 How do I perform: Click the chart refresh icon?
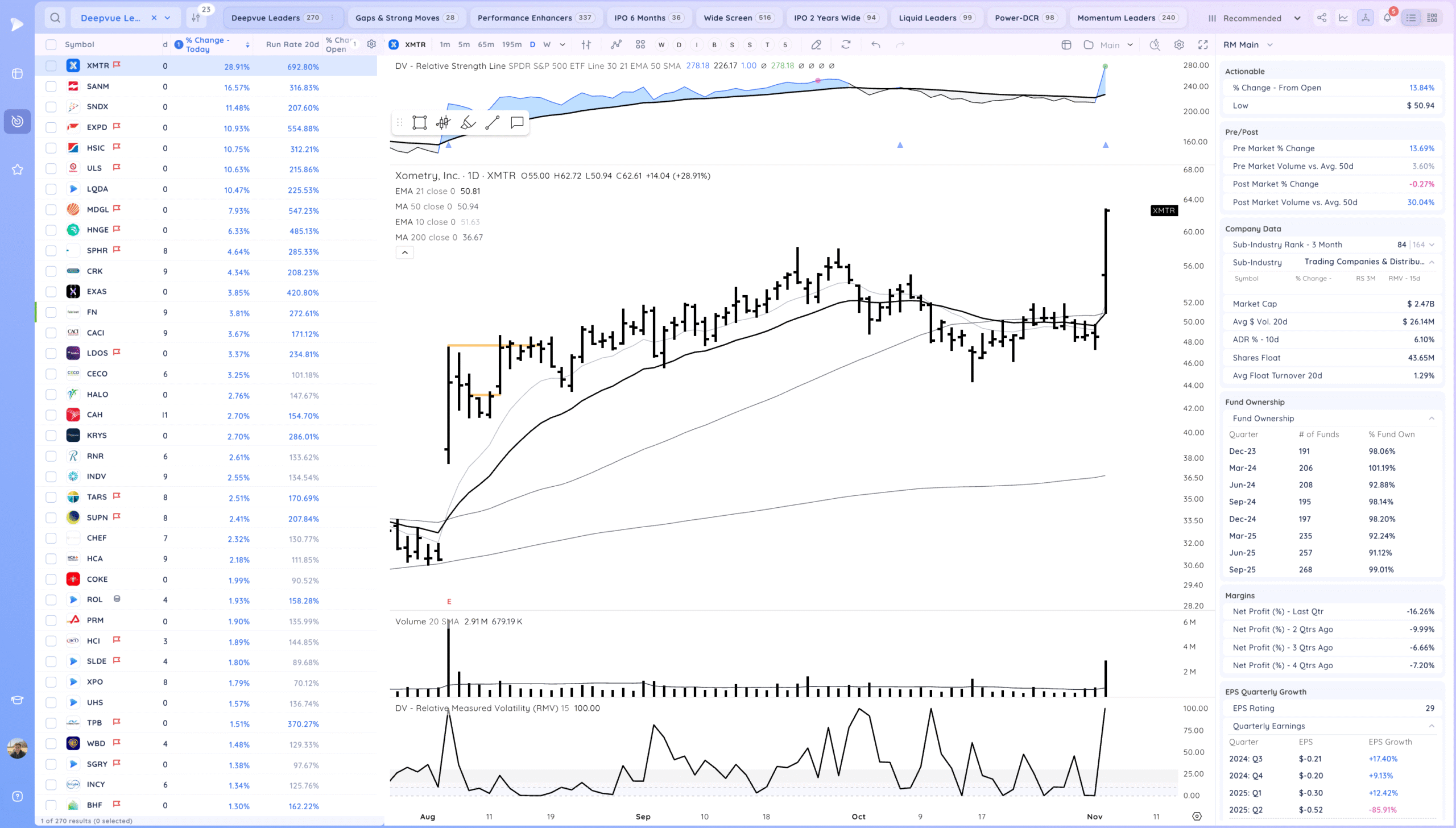[x=846, y=44]
